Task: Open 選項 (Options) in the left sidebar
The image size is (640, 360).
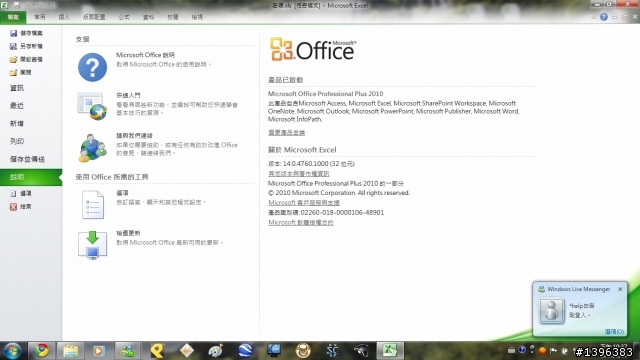Action: coord(20,193)
